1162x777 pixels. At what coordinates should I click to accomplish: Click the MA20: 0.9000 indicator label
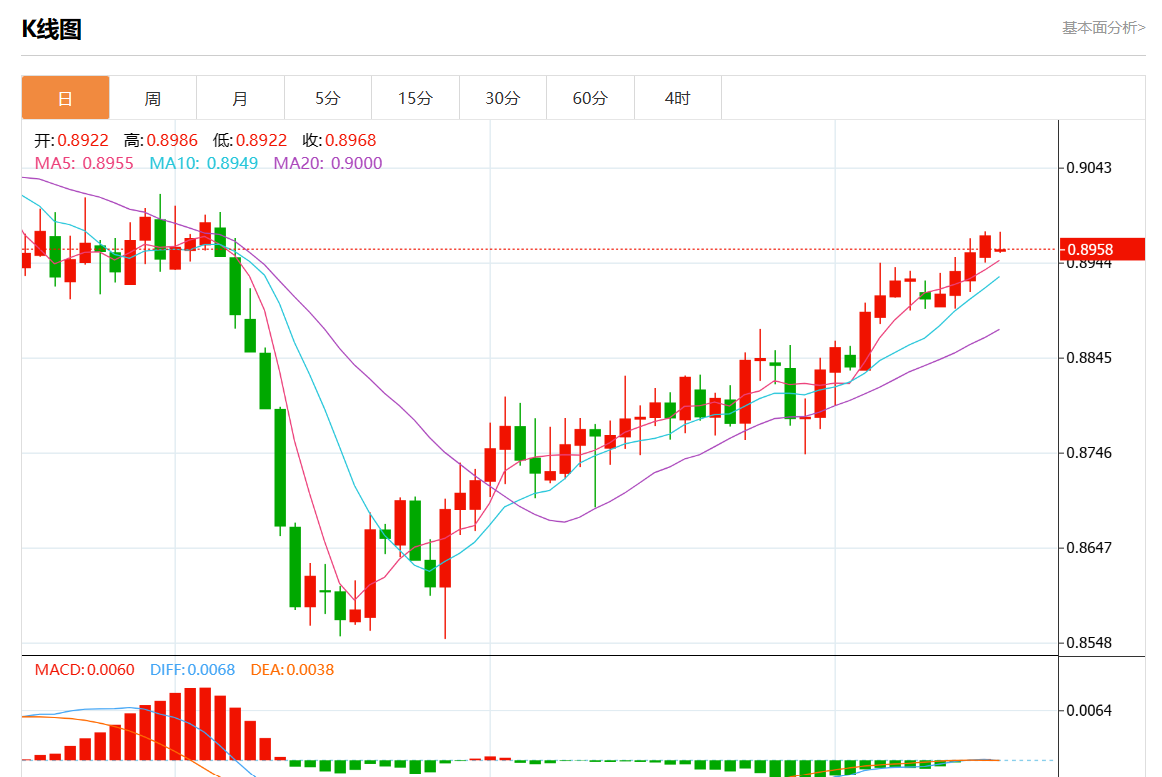tap(328, 163)
